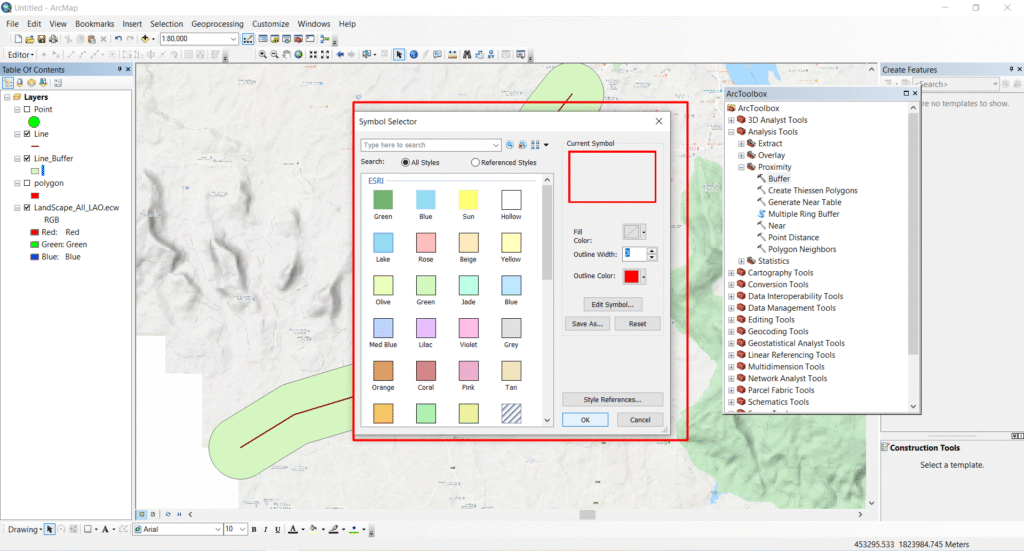This screenshot has width=1024, height=551.
Task: Select the Referenced Styles radio button
Action: pos(475,163)
